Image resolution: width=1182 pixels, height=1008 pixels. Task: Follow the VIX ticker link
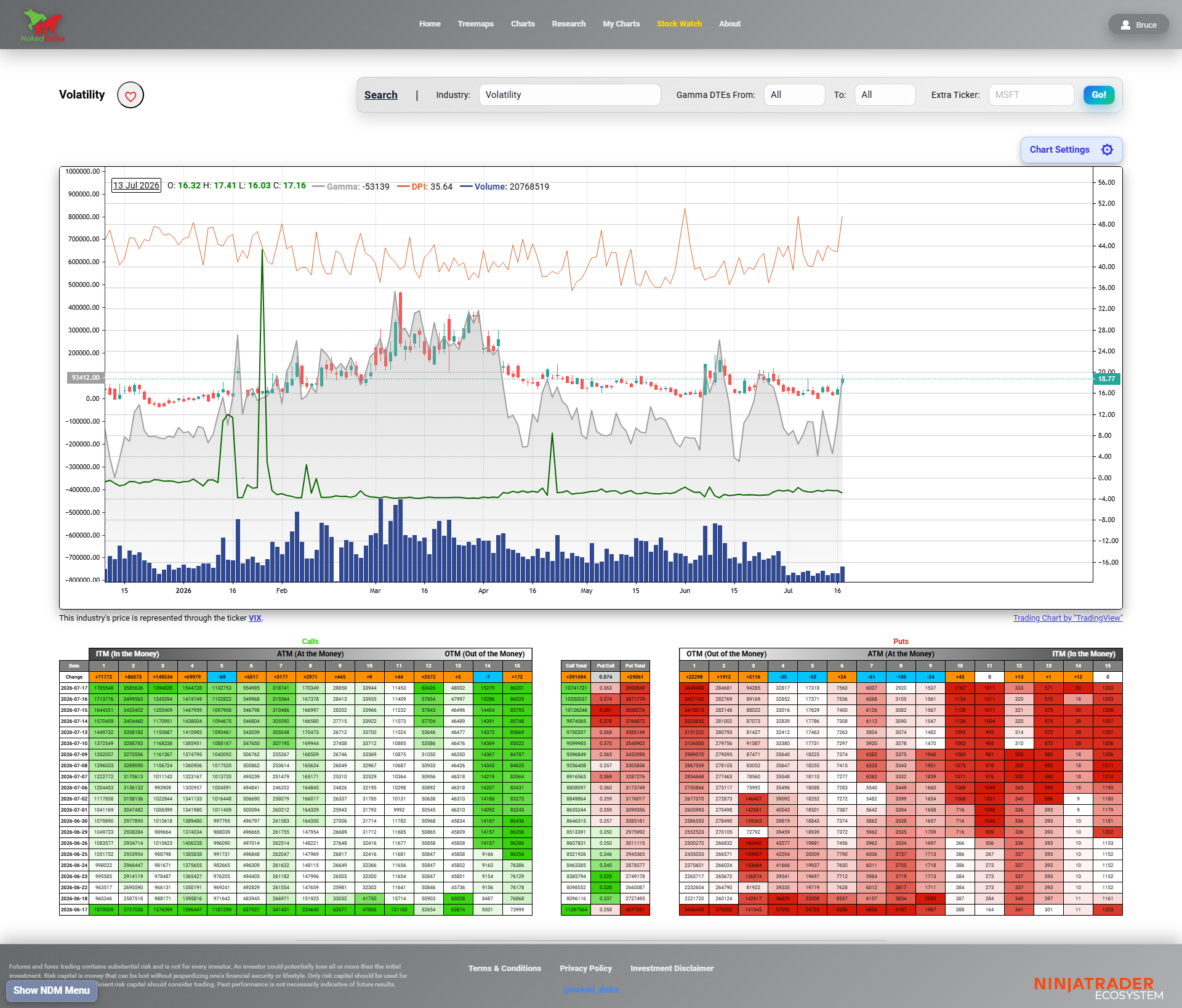(x=255, y=618)
